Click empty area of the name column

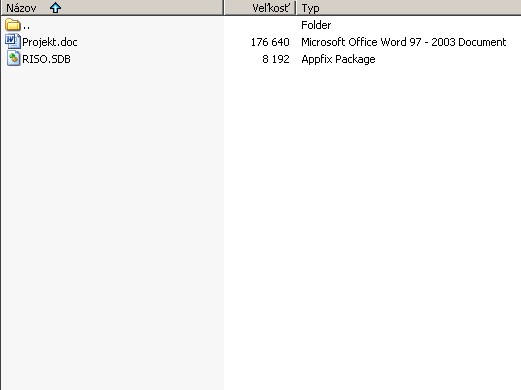112,217
